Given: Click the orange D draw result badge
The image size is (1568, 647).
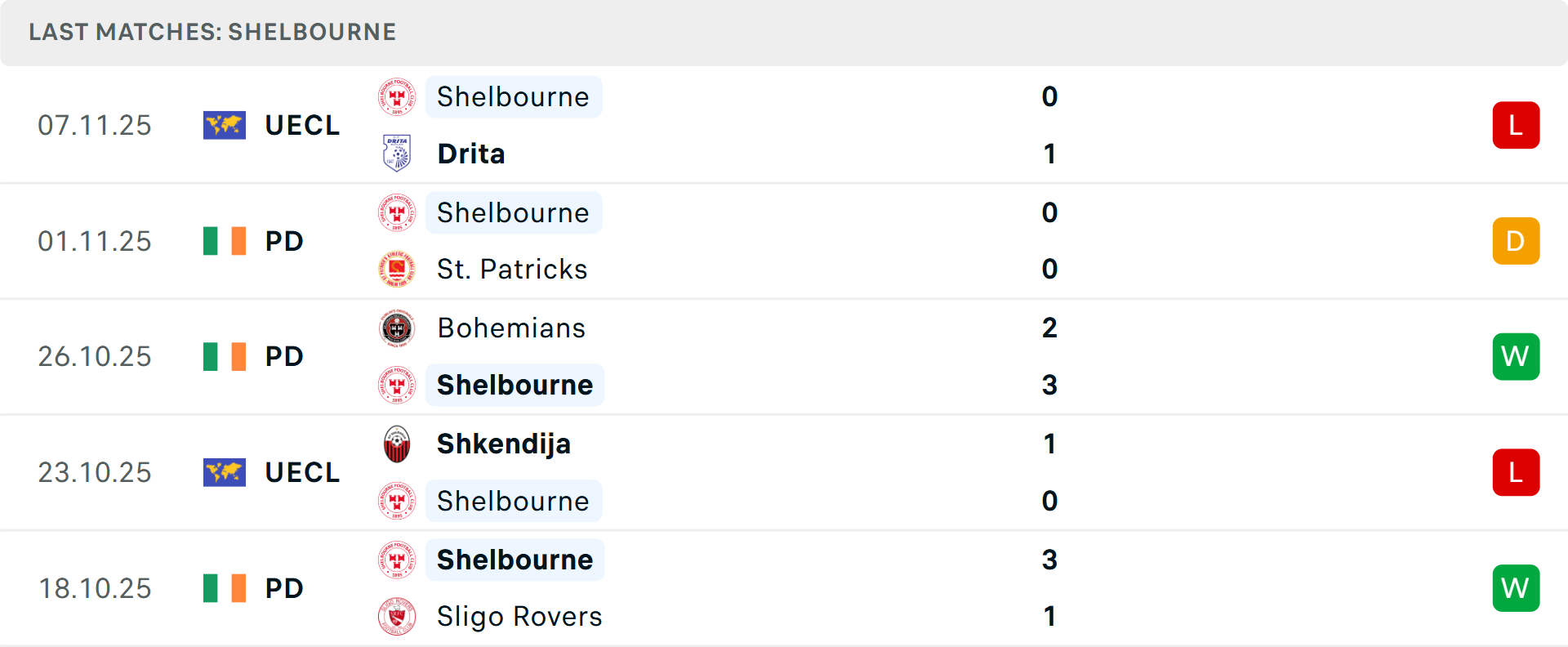Looking at the screenshot, I should 1516,241.
